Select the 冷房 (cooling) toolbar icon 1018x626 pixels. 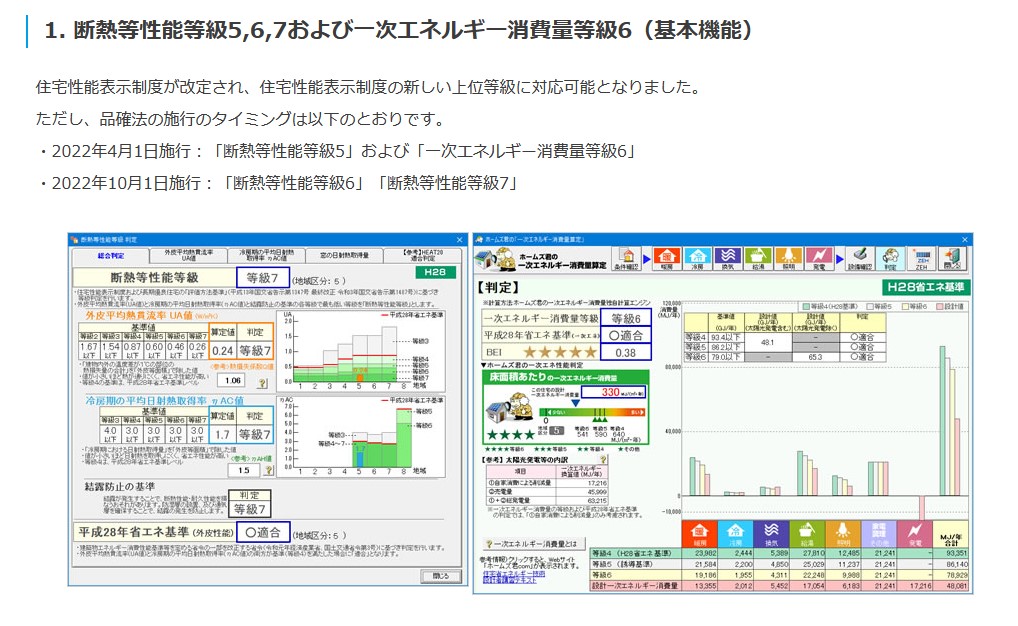point(697,258)
